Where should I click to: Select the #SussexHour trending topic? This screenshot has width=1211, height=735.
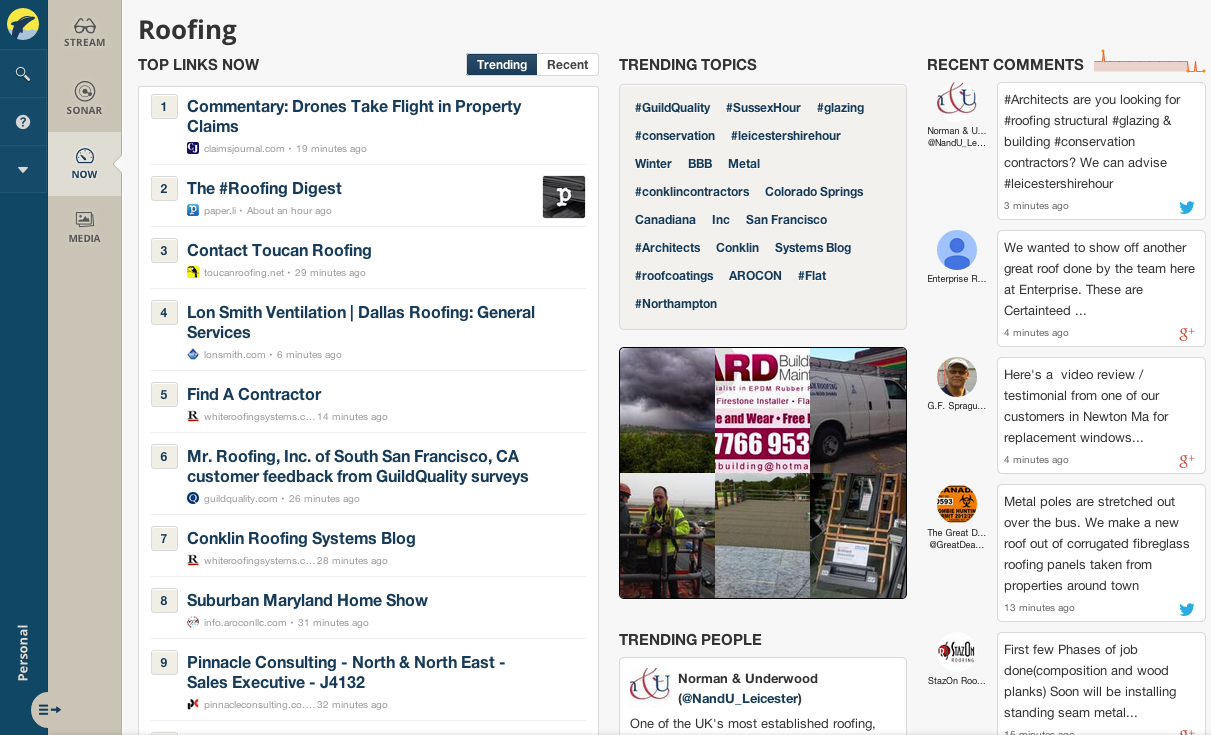point(763,108)
